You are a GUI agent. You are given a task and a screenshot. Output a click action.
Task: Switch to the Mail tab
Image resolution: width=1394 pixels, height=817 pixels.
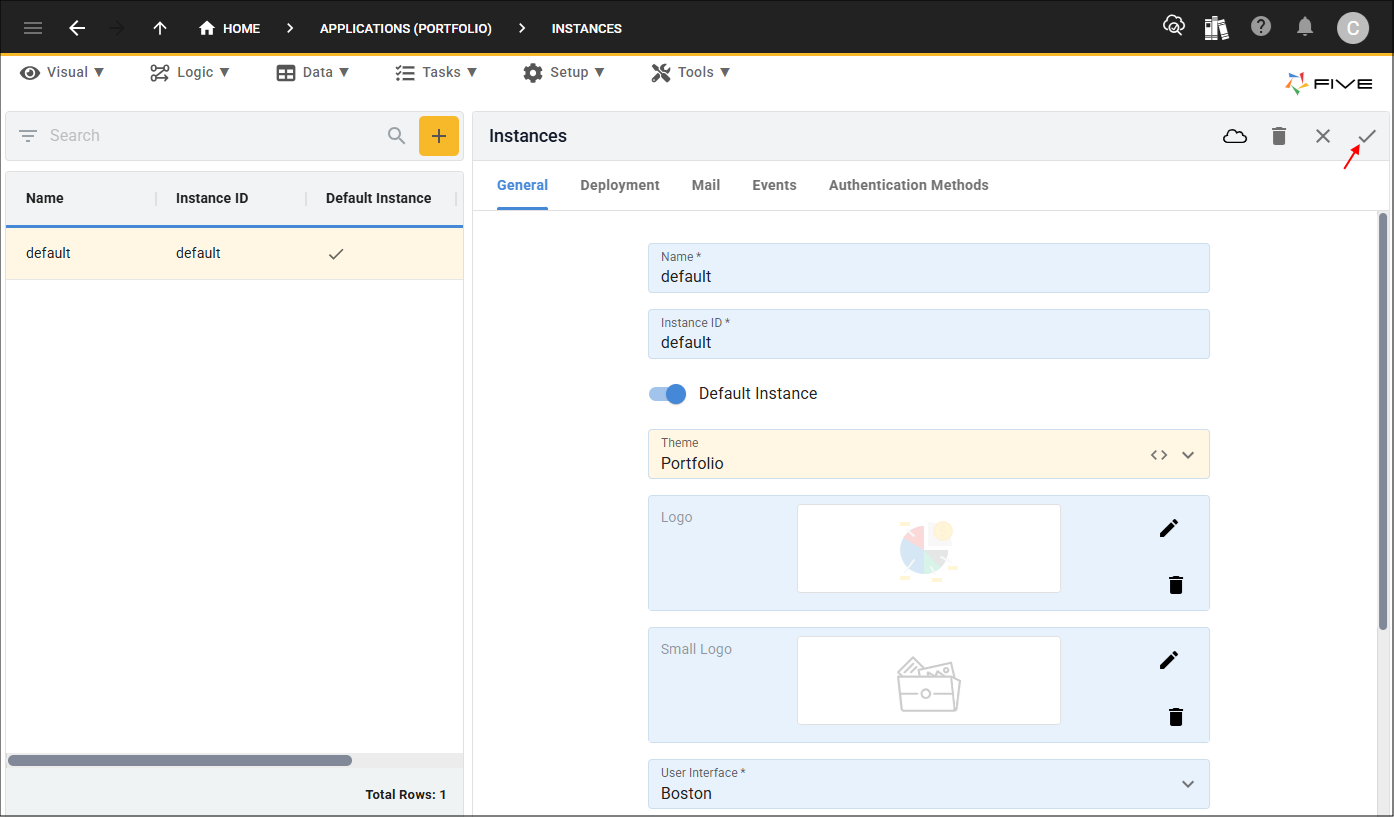[x=706, y=185]
